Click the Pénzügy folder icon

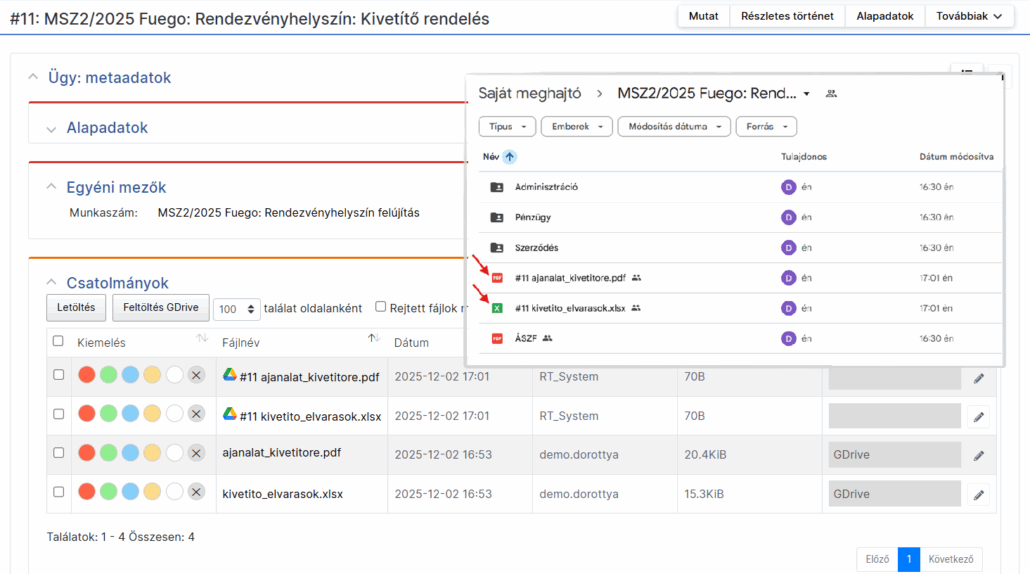[497, 217]
